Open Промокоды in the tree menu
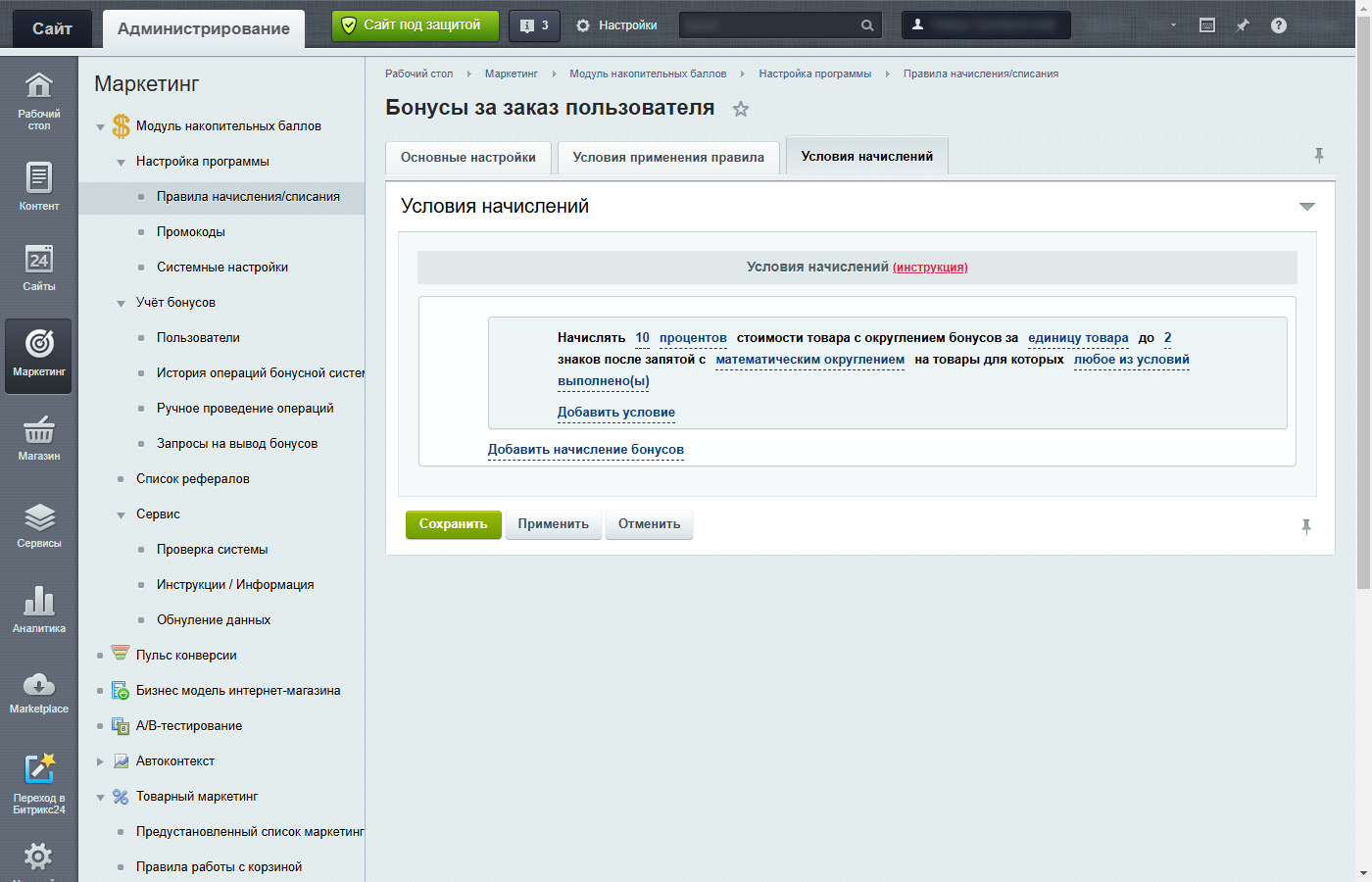The width and height of the screenshot is (1372, 882). [191, 232]
